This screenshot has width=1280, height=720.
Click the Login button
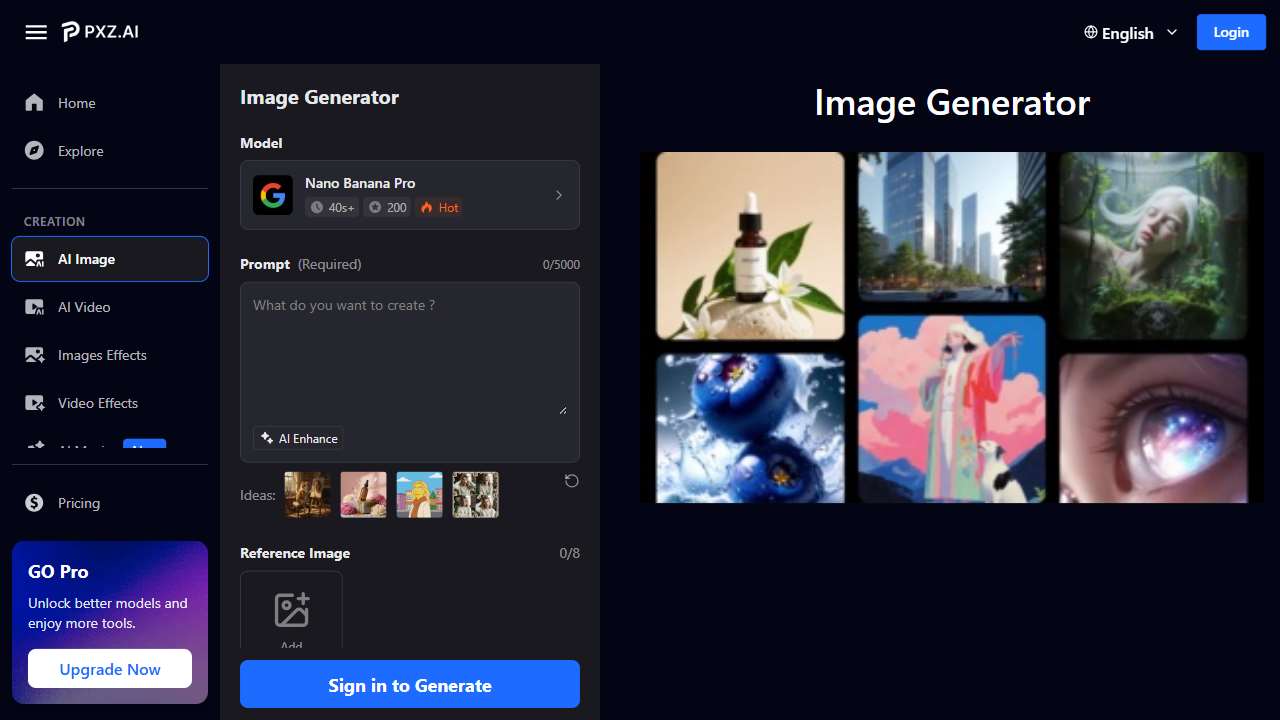pos(1231,32)
